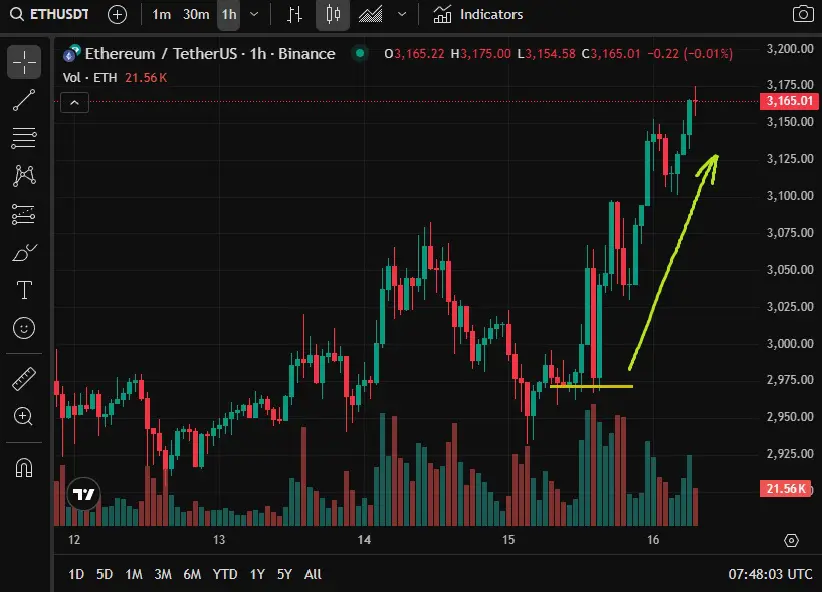Open the emoji icons tool

(24, 328)
